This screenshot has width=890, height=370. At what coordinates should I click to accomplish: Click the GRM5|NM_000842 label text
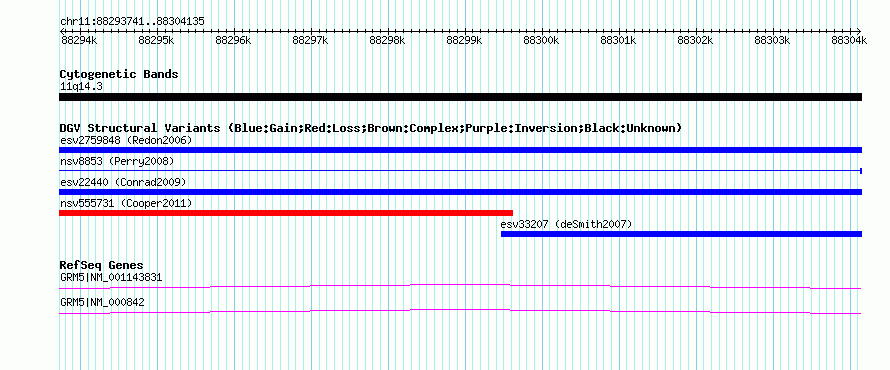click(x=102, y=303)
